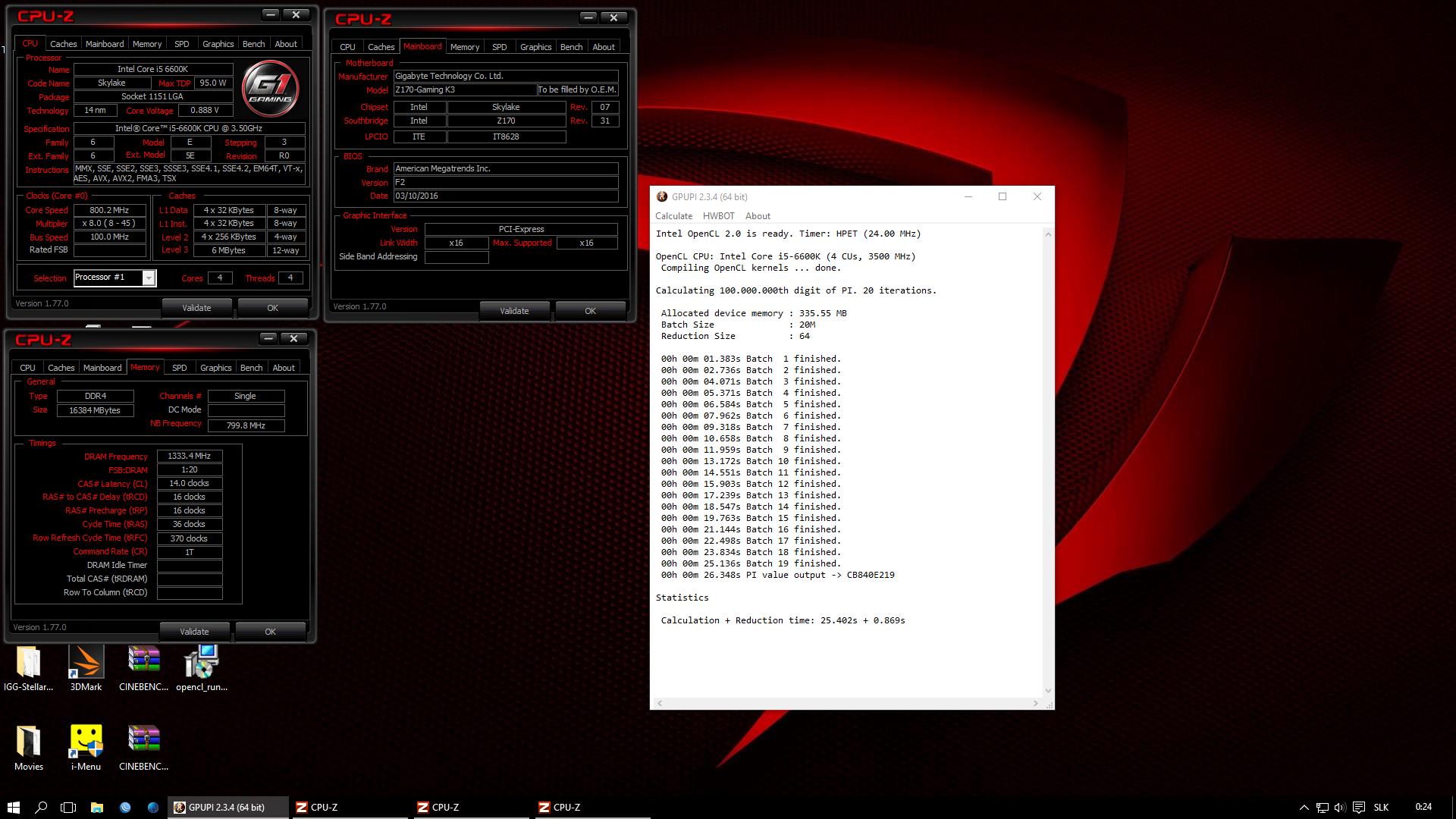
Task: Click GPUPI horizontal scrollbar left arrow
Action: pos(660,704)
